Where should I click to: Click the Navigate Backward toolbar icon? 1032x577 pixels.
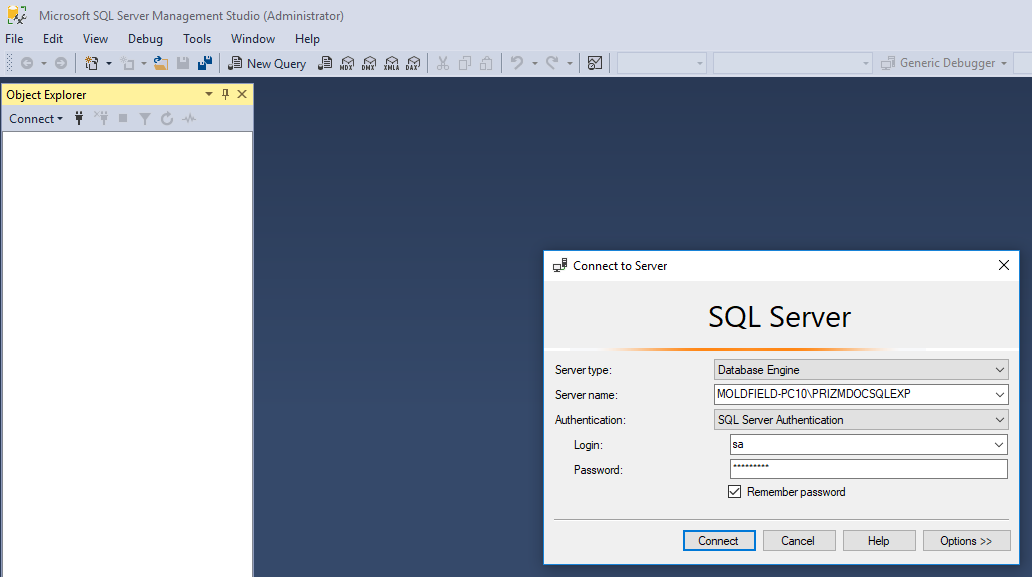(27, 63)
